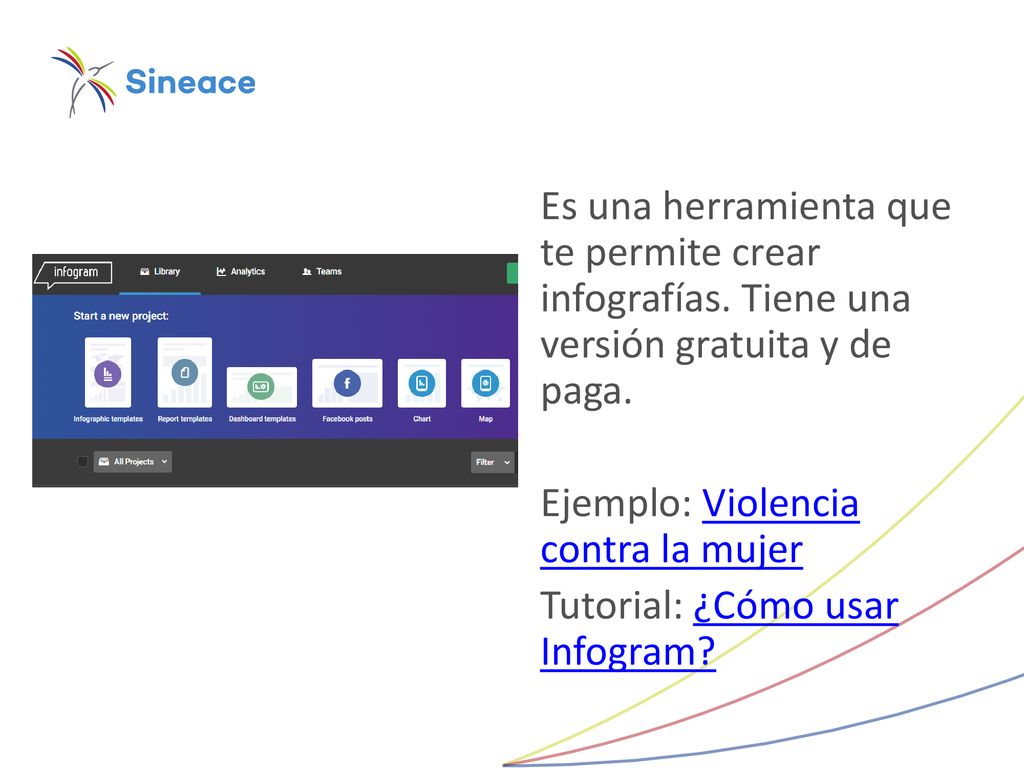Open the Teams tab
This screenshot has height=768, width=1024.
click(322, 272)
